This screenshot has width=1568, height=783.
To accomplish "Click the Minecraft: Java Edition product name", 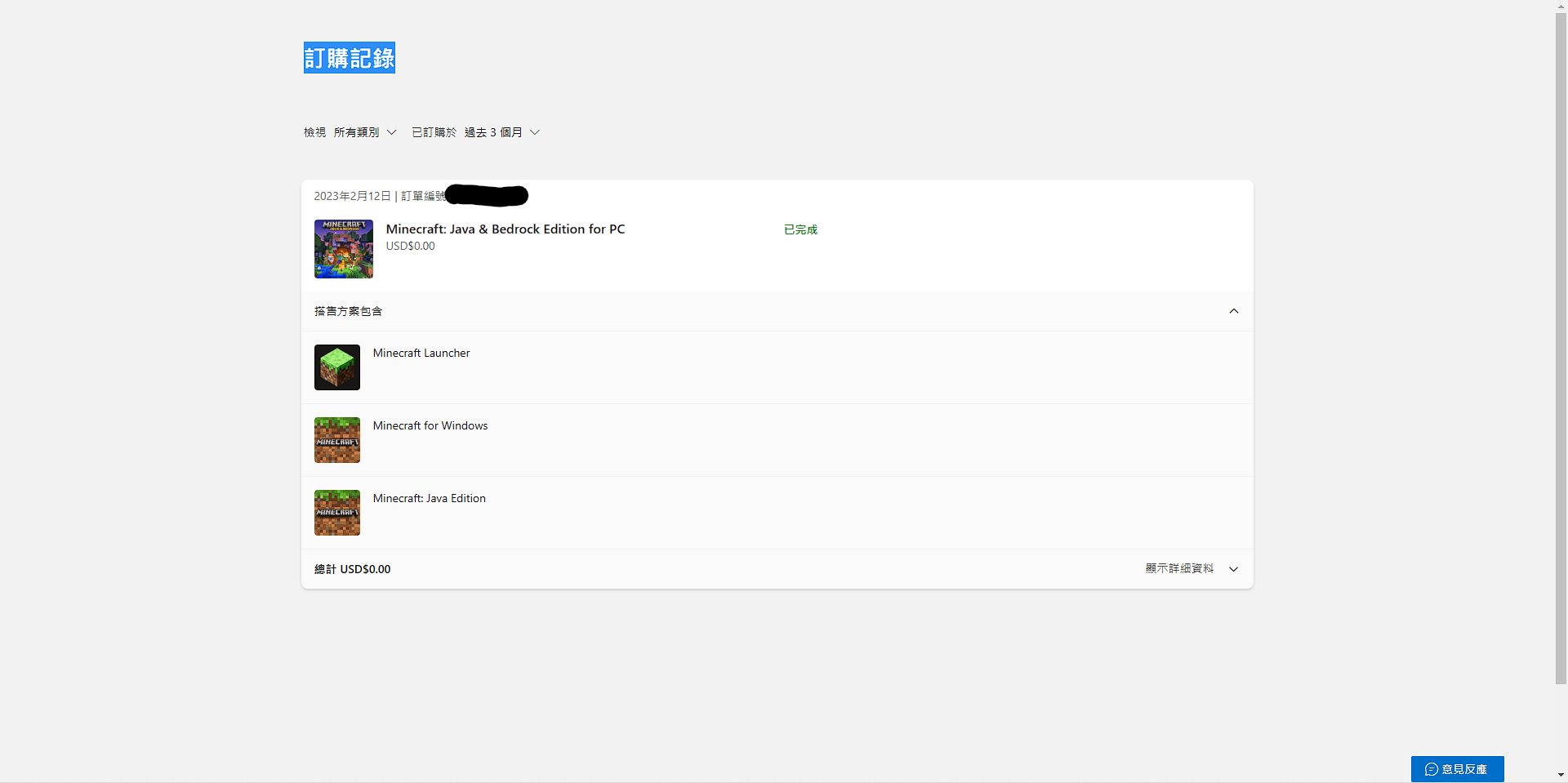I will point(429,499).
